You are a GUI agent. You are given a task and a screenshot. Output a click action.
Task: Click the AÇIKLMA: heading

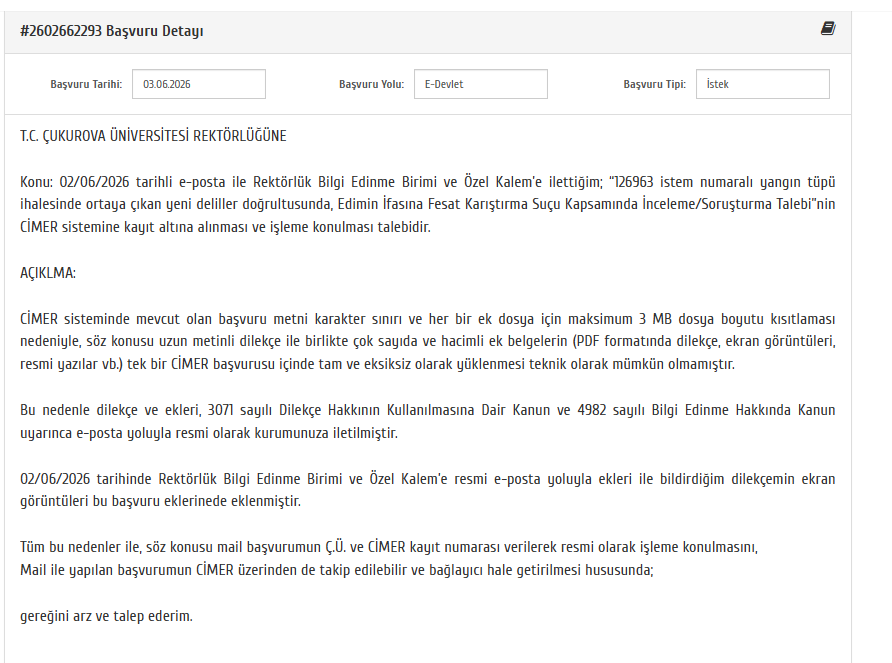pyautogui.click(x=48, y=273)
